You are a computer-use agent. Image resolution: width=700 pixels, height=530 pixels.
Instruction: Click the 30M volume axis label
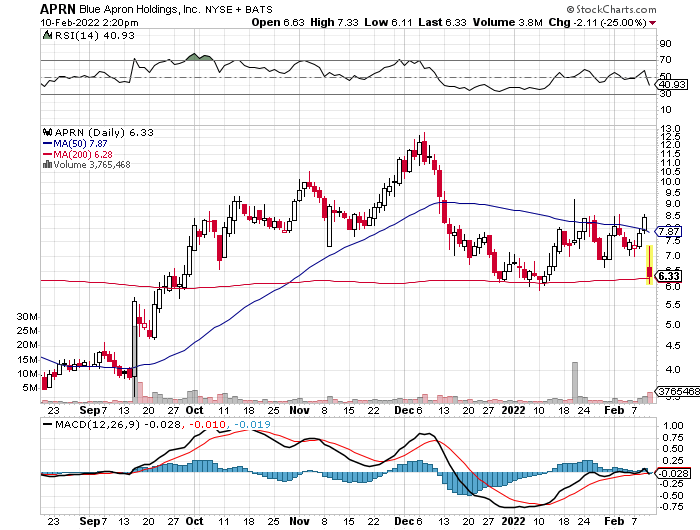(x=27, y=317)
